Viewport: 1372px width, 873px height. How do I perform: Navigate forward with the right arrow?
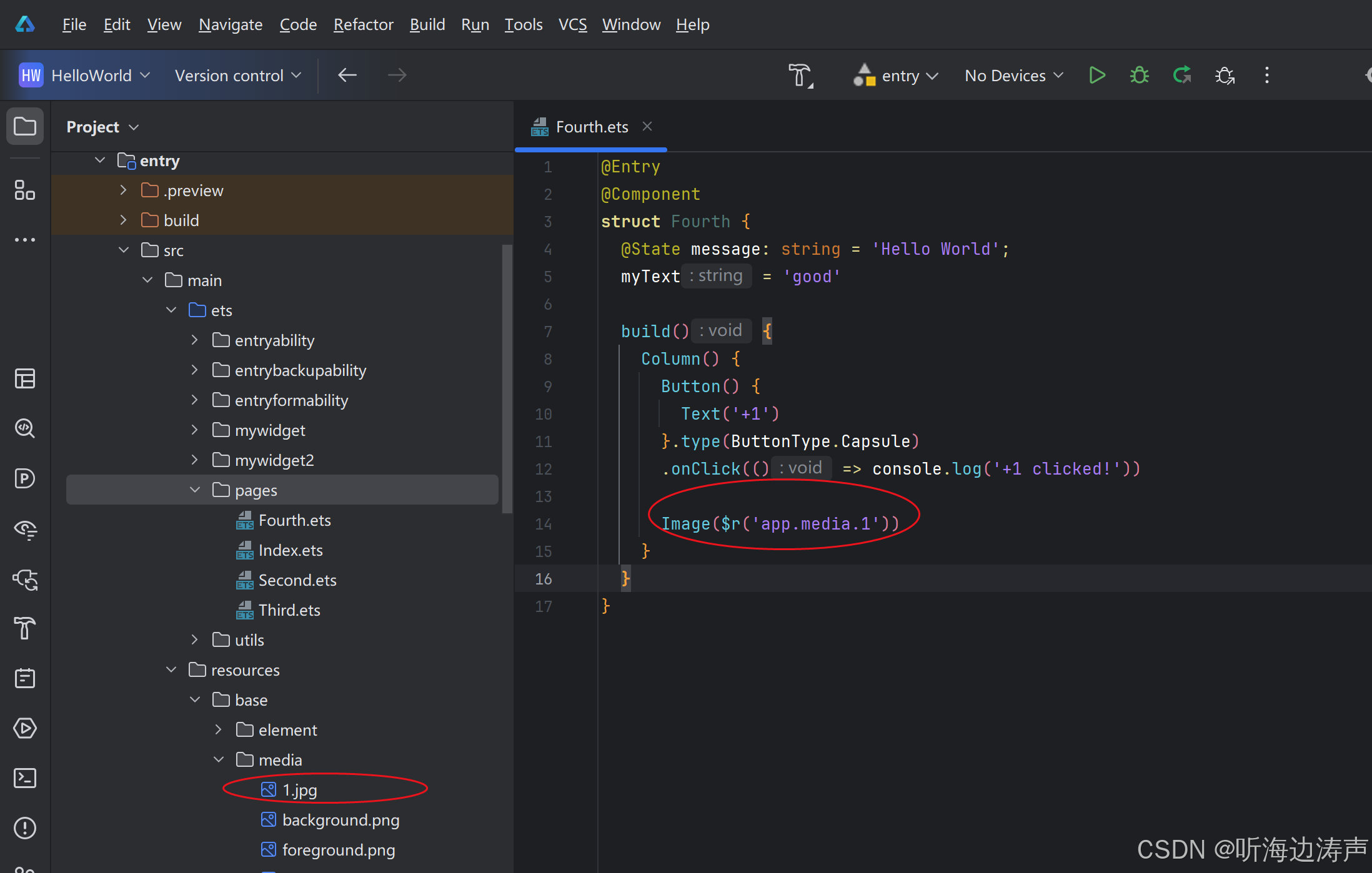[397, 76]
